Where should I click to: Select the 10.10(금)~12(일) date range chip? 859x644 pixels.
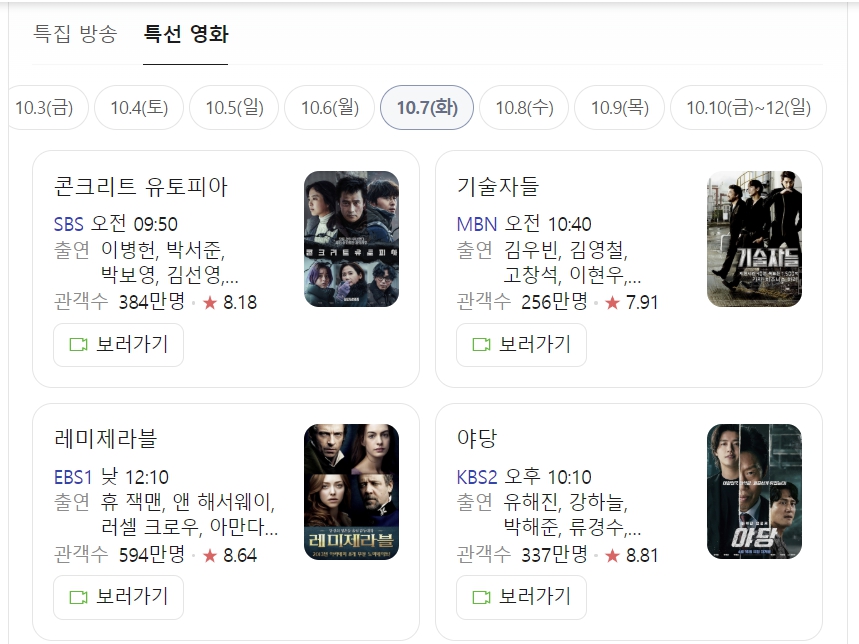coord(748,107)
